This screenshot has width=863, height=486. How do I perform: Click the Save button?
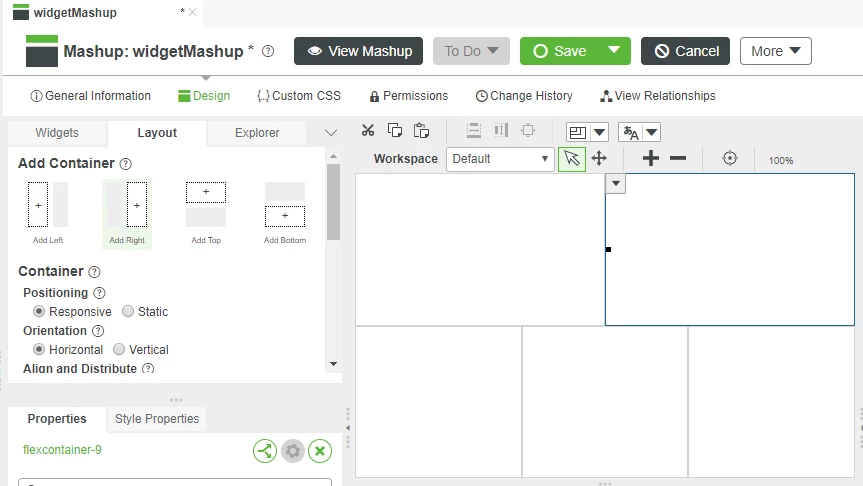[x=559, y=51]
